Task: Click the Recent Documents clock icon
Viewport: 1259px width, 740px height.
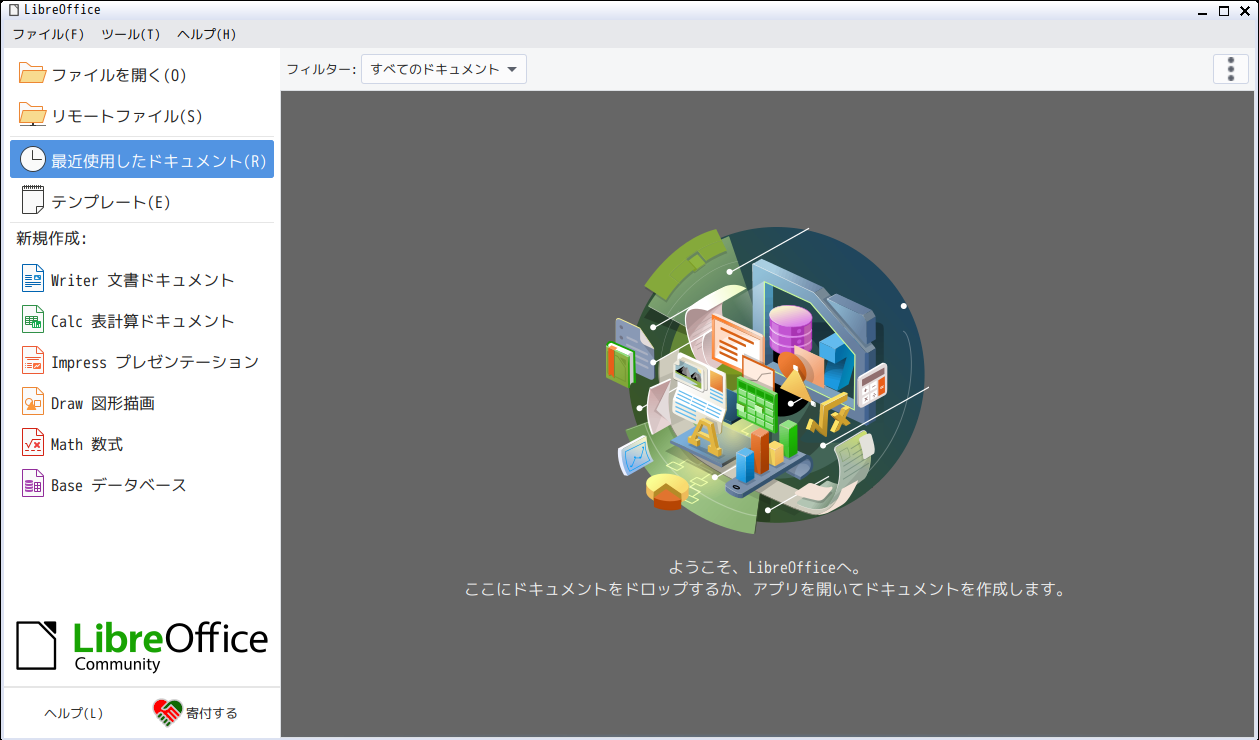Action: (33, 159)
